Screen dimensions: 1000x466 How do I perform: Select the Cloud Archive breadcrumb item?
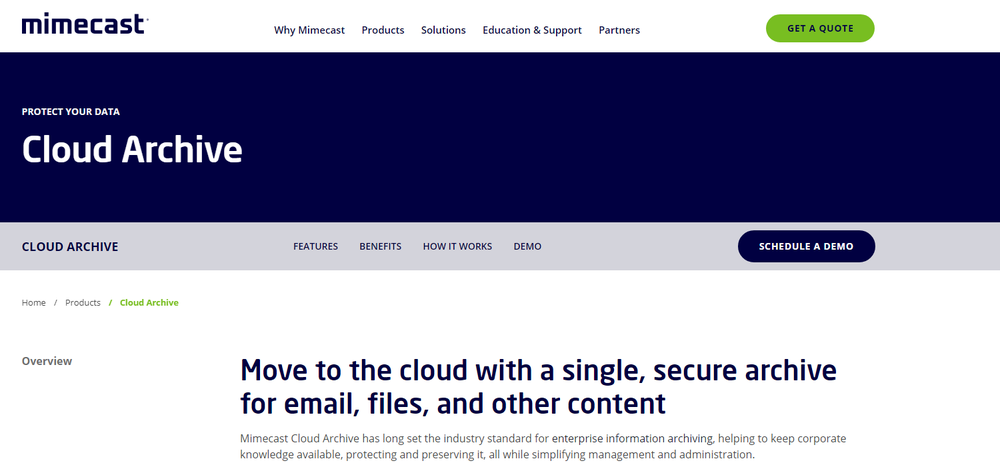tap(149, 303)
